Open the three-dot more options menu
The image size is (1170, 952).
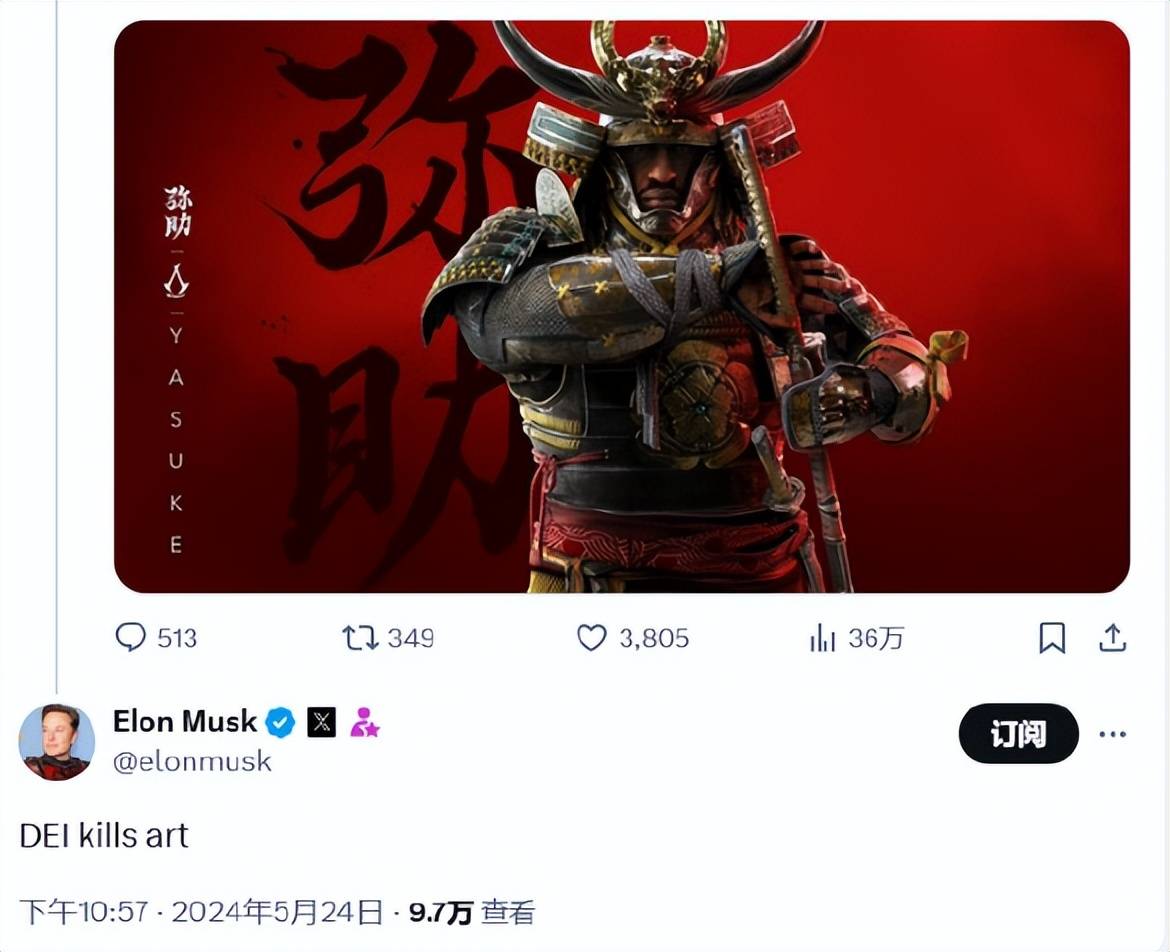[x=1112, y=734]
